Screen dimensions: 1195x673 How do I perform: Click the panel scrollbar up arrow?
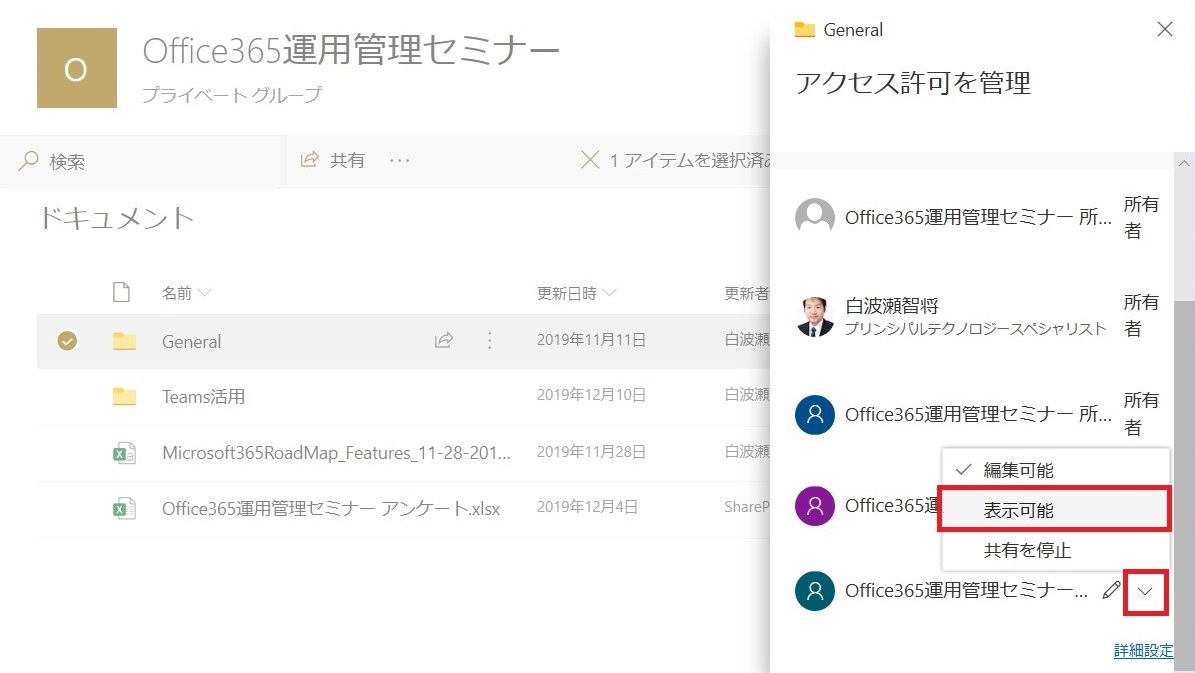coord(1184,163)
